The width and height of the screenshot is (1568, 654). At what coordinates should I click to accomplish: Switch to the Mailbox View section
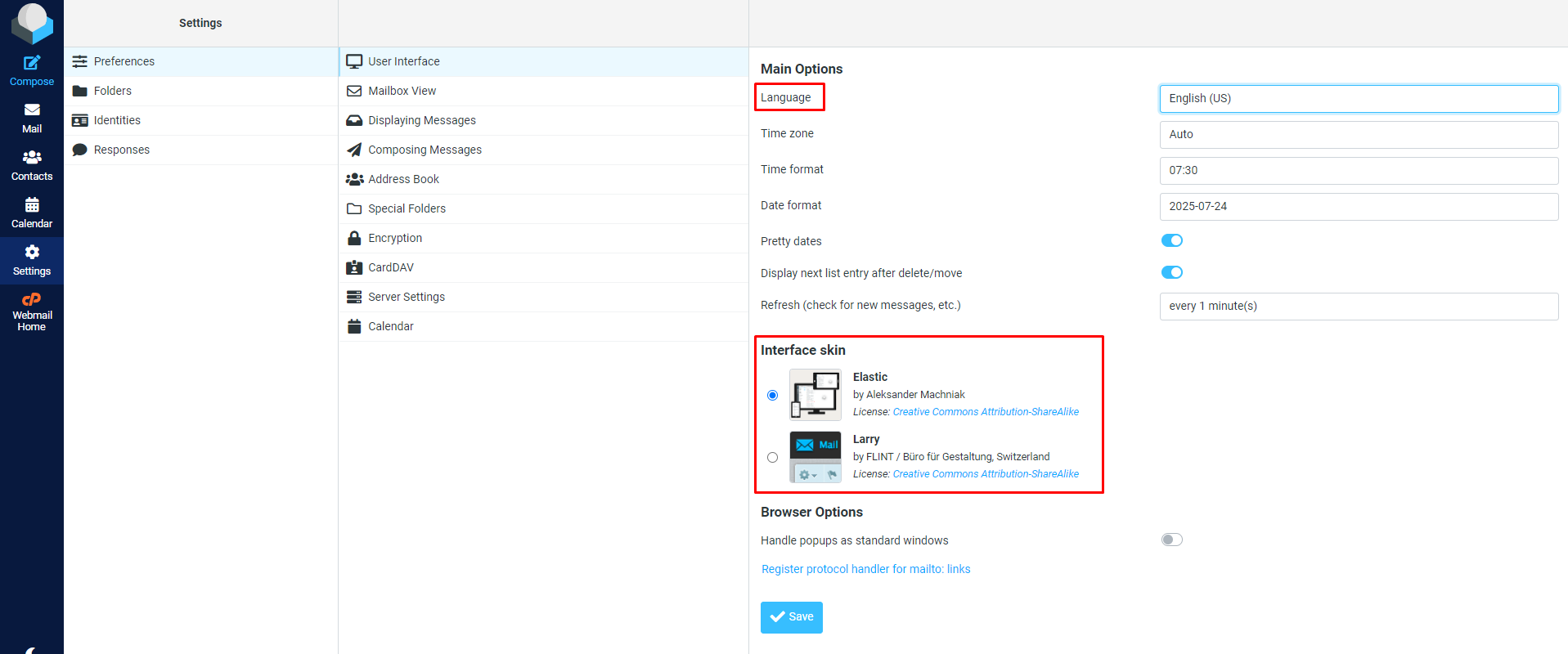(402, 91)
